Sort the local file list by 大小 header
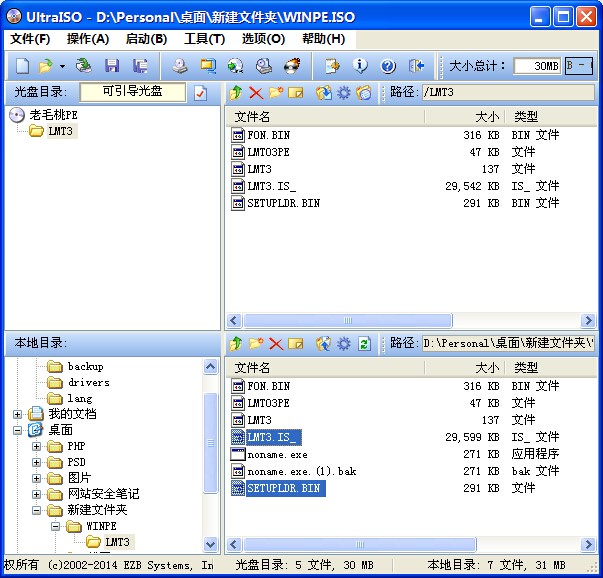 465,368
